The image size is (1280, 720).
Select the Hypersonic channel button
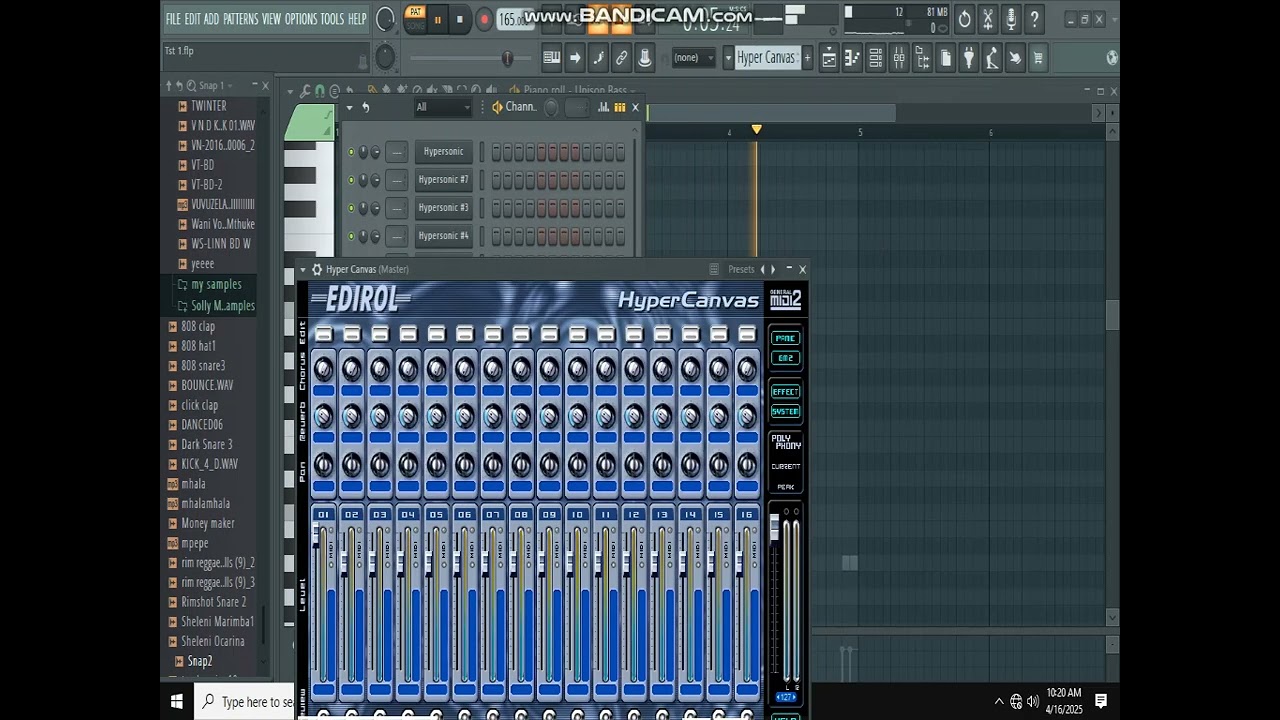tap(443, 152)
